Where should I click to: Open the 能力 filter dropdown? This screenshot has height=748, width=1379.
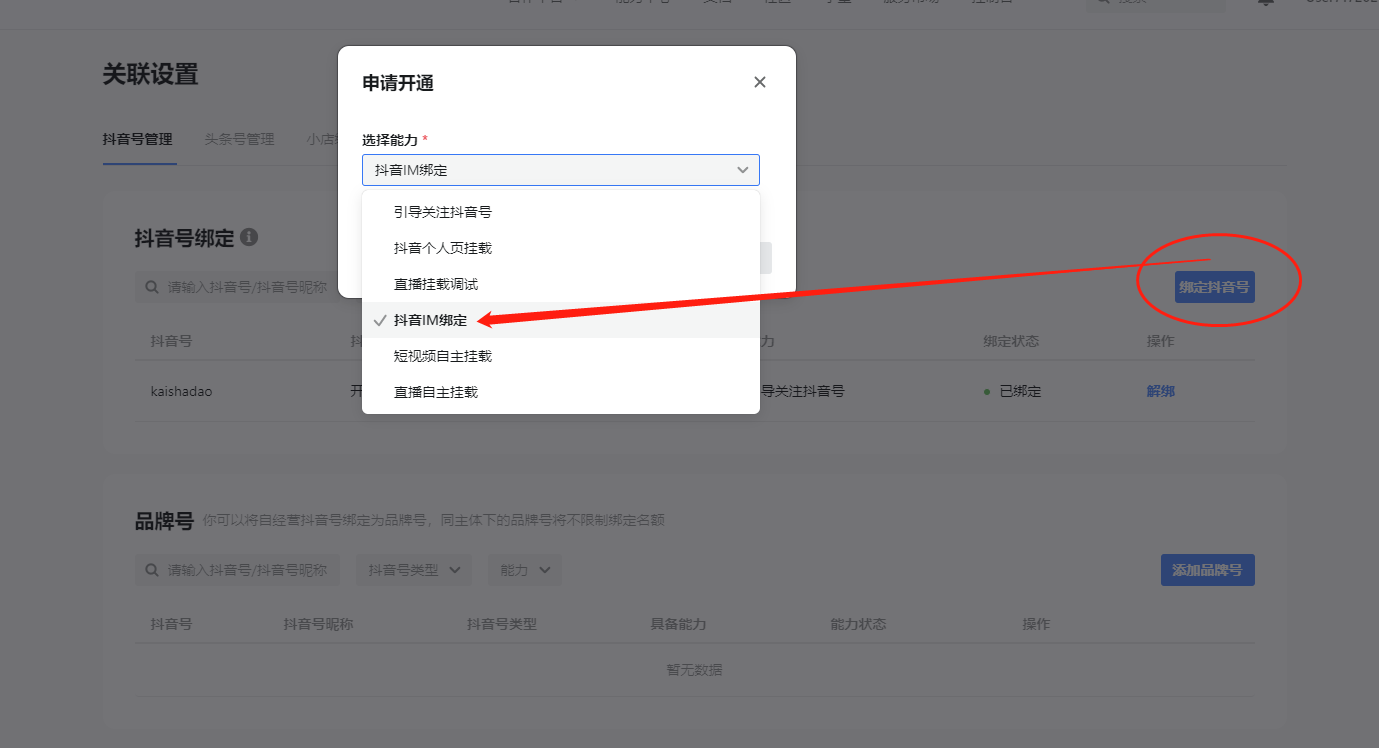point(524,569)
